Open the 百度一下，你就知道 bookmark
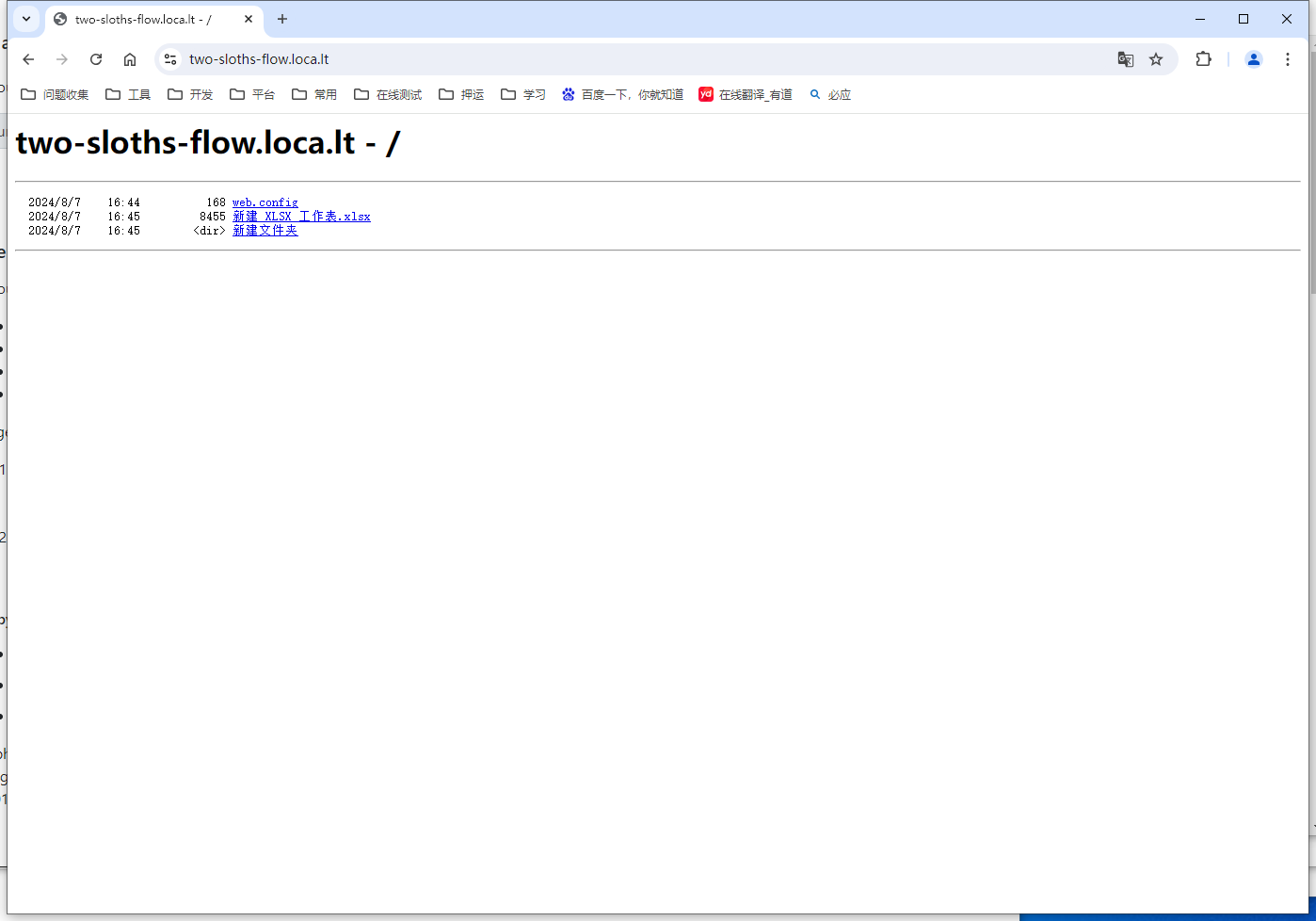1316x921 pixels. (x=622, y=94)
